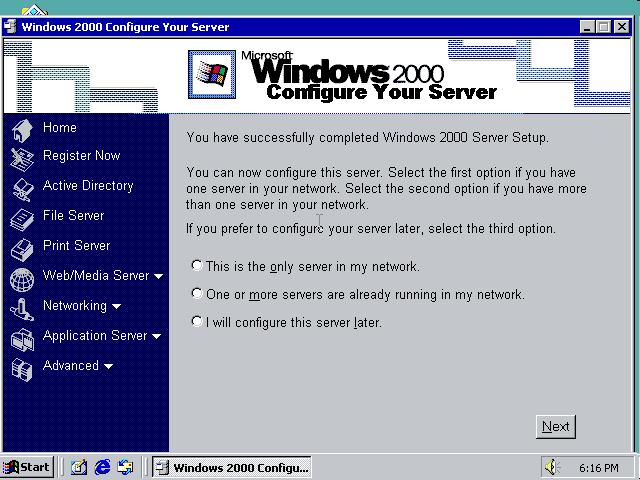The height and width of the screenshot is (480, 640).
Task: Open the Start menu
Action: point(27,467)
